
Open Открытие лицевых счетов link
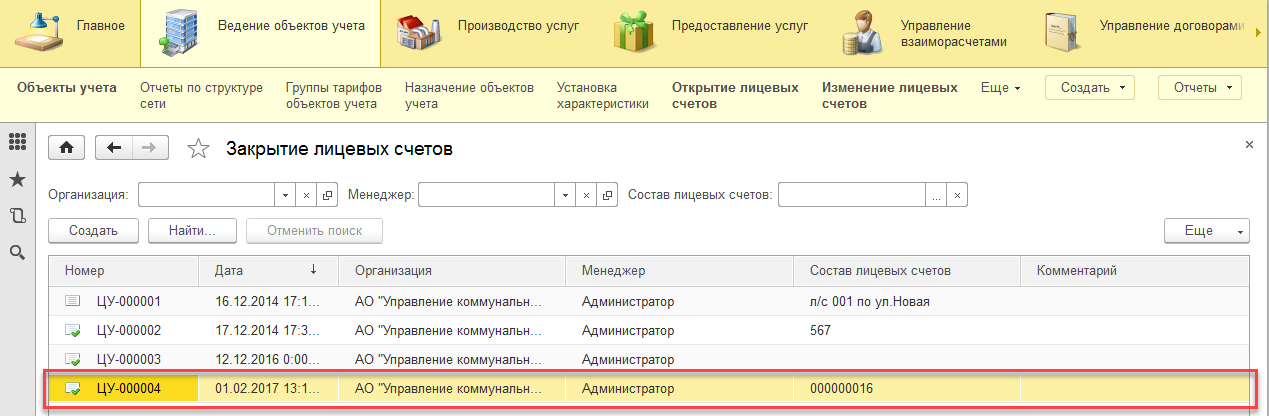pyautogui.click(x=735, y=95)
